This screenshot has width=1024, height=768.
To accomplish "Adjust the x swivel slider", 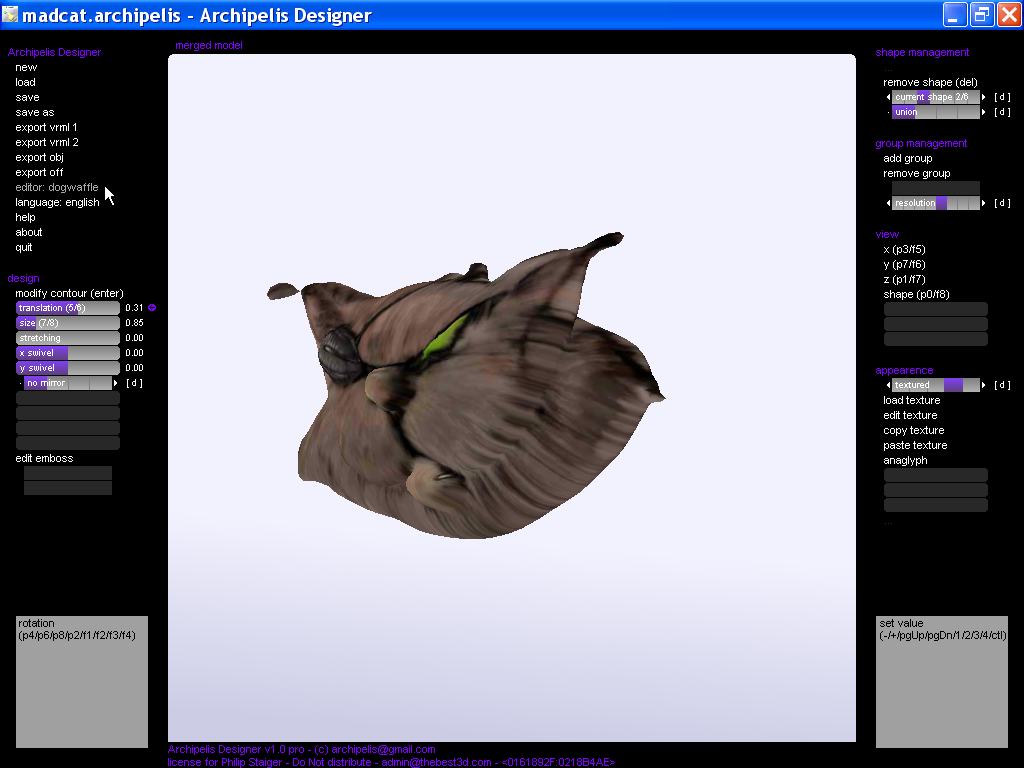I will click(x=67, y=353).
